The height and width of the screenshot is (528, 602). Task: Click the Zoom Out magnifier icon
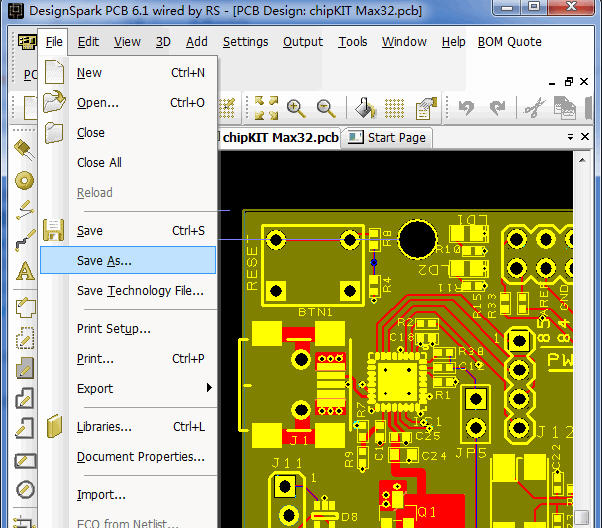click(x=326, y=108)
